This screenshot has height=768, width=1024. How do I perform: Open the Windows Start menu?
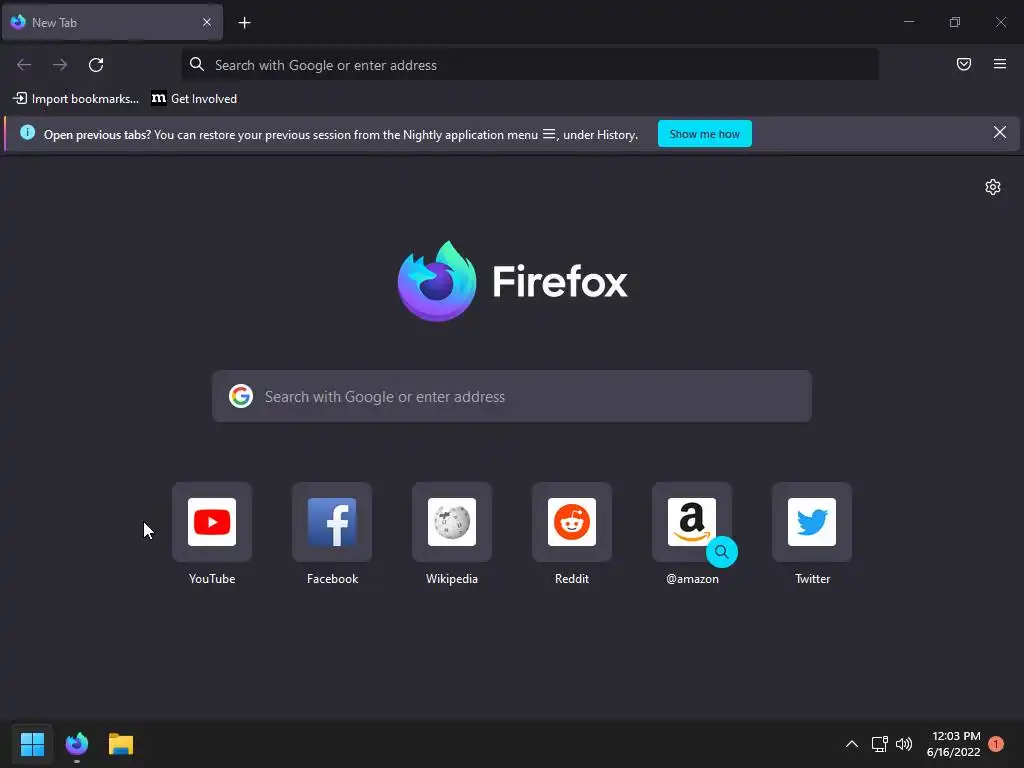tap(32, 744)
